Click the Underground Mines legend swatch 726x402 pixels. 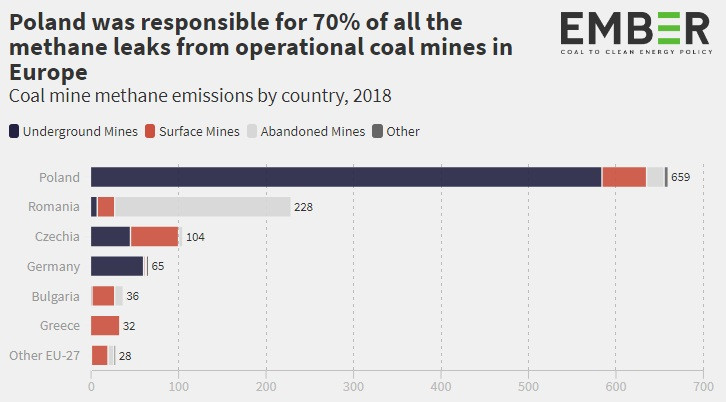(14, 131)
